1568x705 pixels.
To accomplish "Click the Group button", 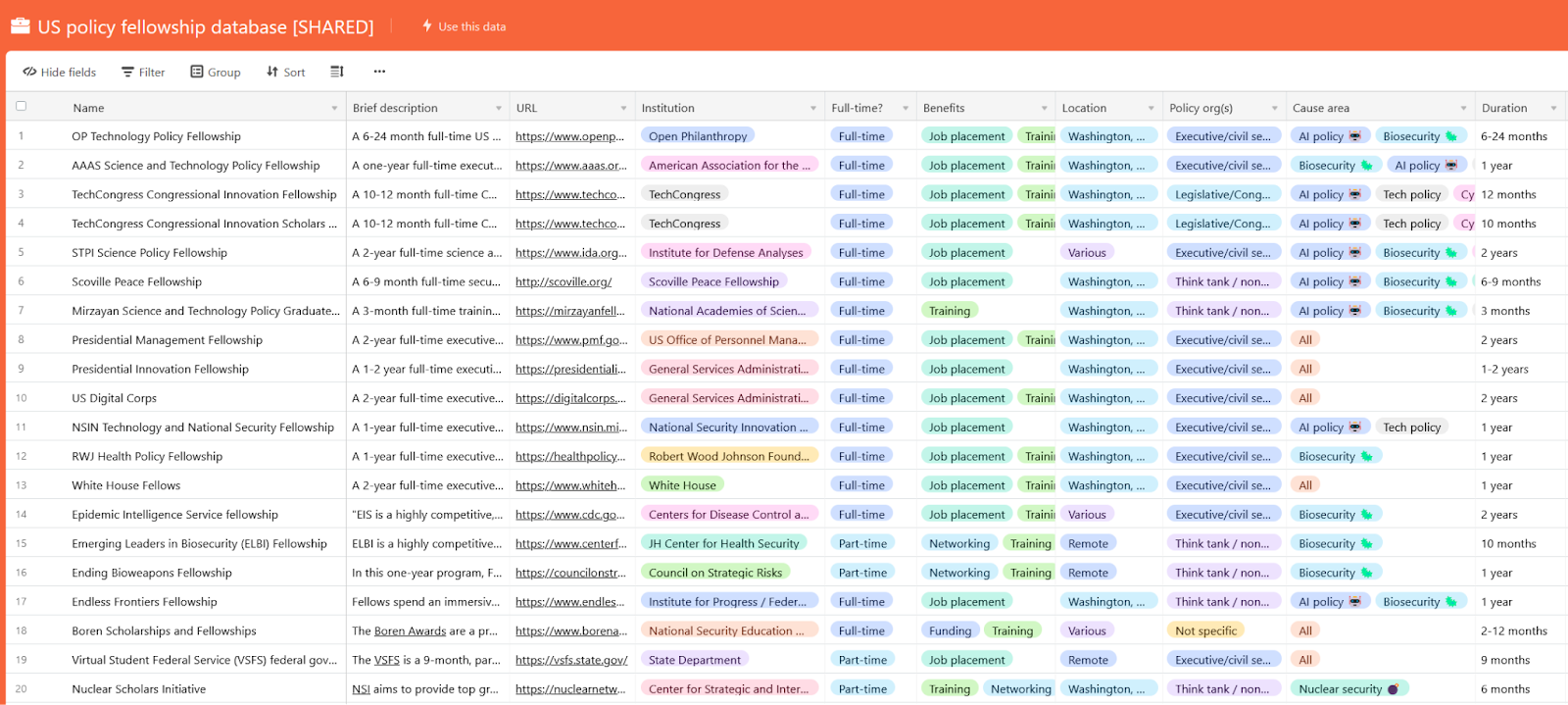I will pos(216,72).
